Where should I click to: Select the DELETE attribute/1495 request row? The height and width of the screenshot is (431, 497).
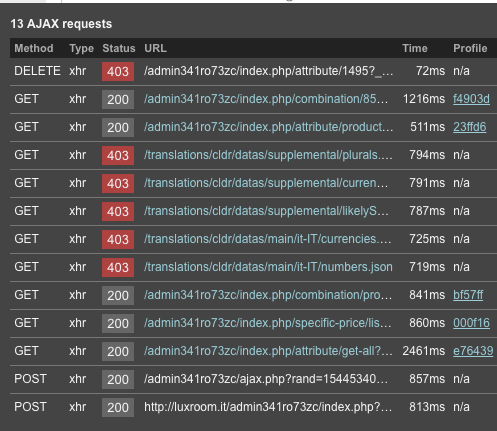coord(253,71)
